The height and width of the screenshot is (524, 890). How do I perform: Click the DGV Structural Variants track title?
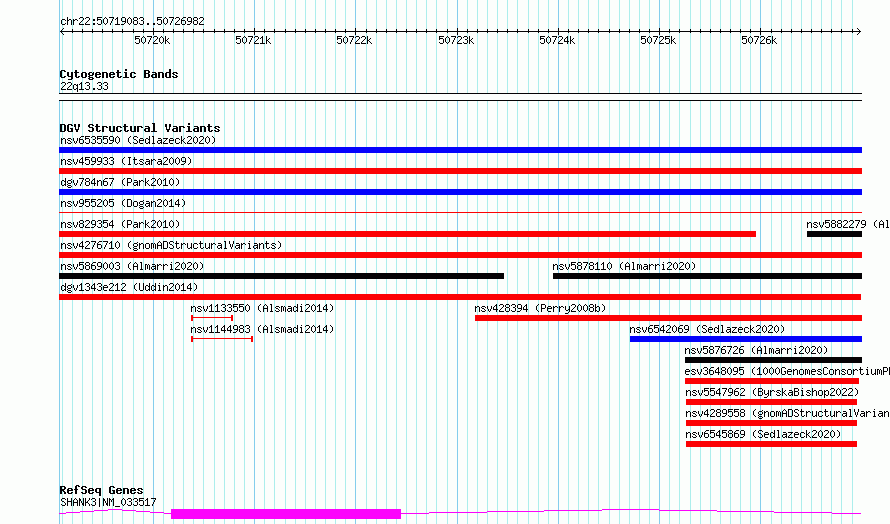pyautogui.click(x=140, y=128)
